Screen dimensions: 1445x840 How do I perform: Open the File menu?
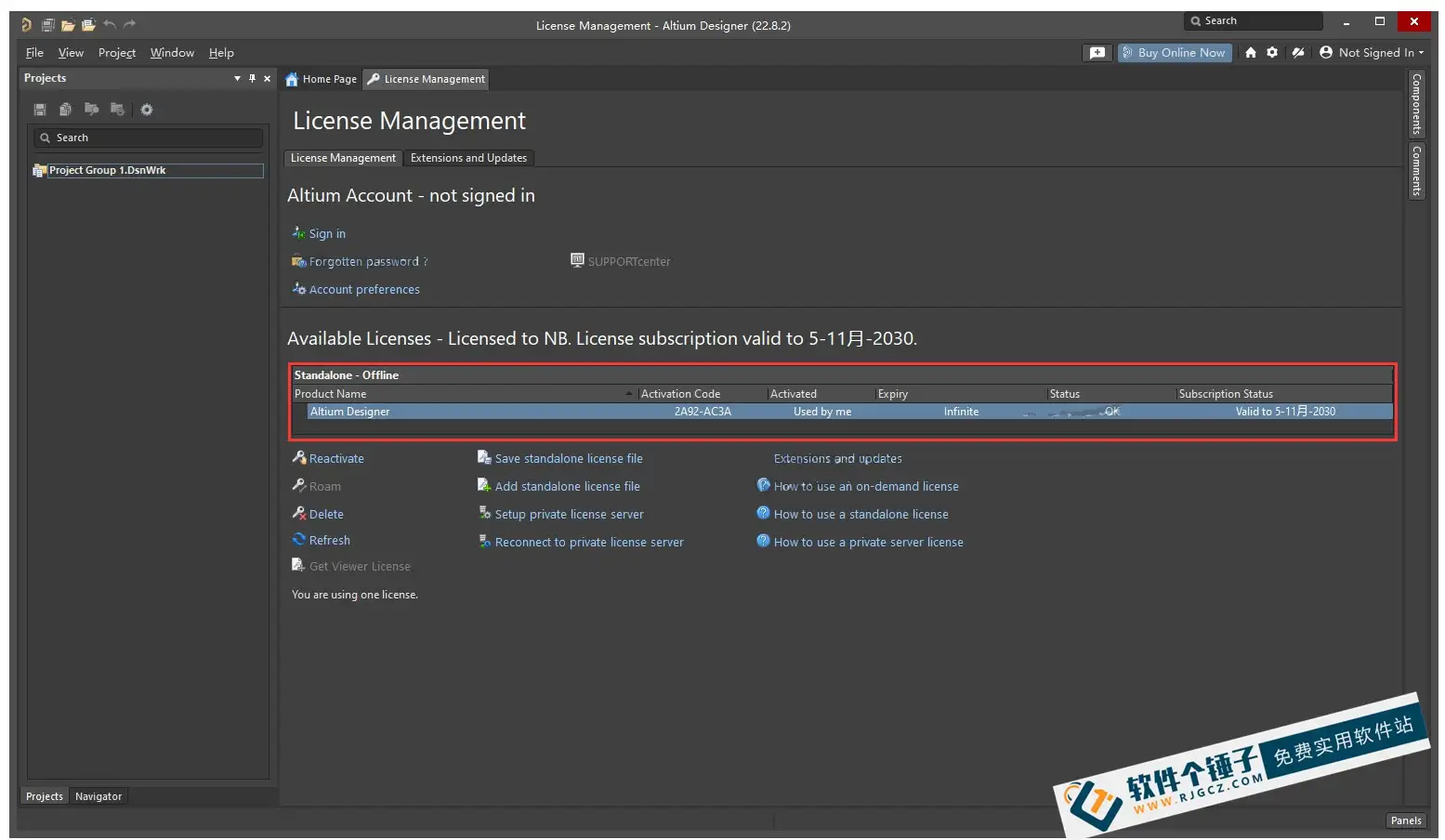[x=34, y=53]
